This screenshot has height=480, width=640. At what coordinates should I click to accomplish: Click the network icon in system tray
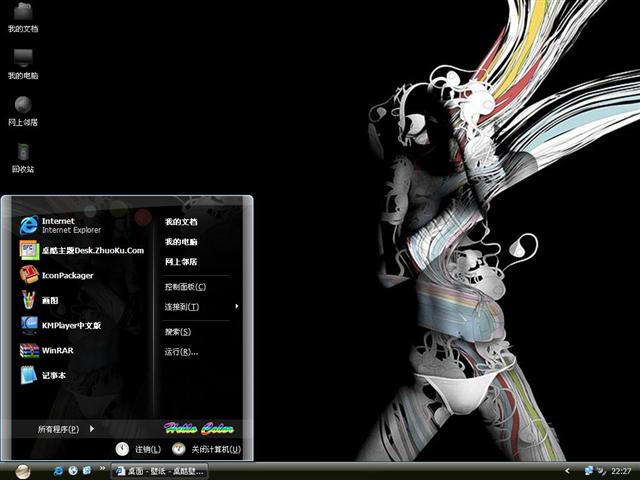click(588, 471)
